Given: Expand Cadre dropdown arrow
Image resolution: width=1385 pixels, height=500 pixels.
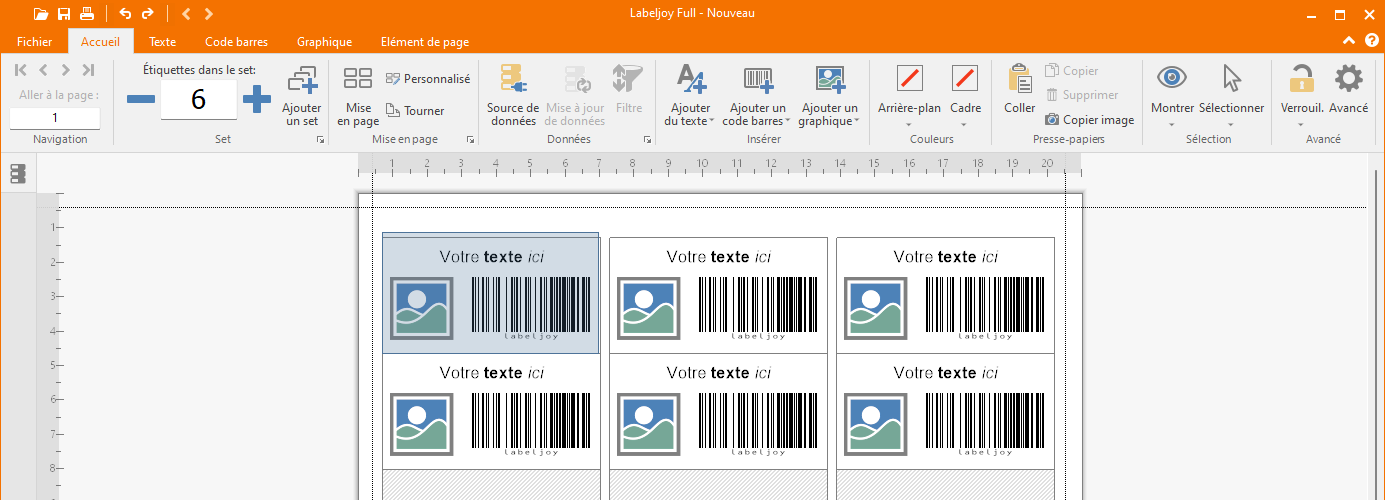Looking at the screenshot, I should [x=965, y=125].
